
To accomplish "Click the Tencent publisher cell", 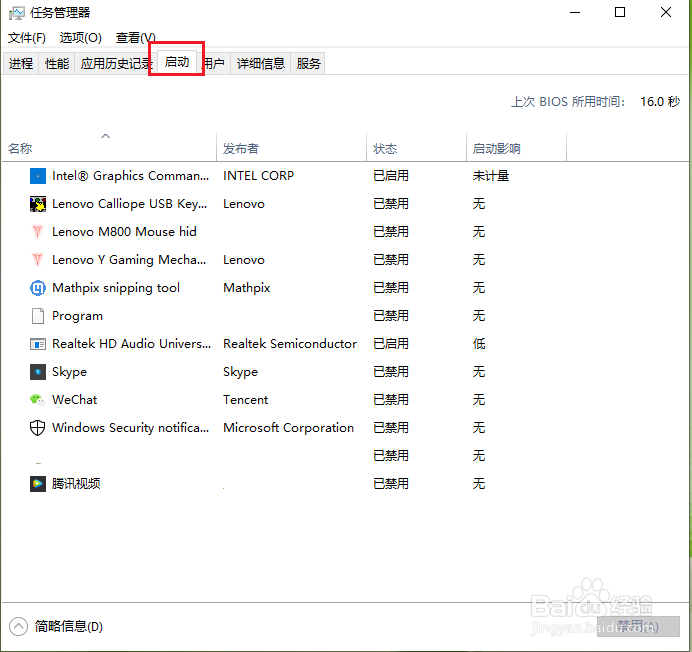I will pyautogui.click(x=246, y=400).
